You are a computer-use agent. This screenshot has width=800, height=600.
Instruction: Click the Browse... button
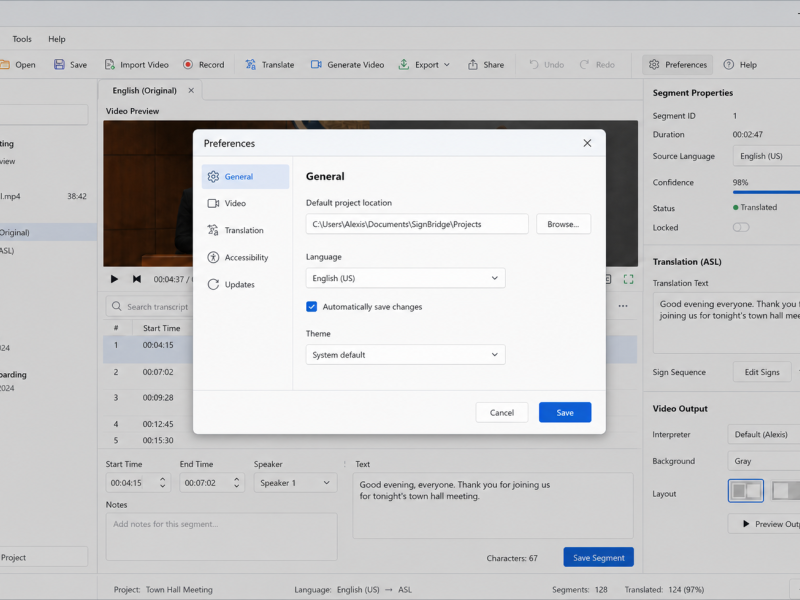pos(563,224)
